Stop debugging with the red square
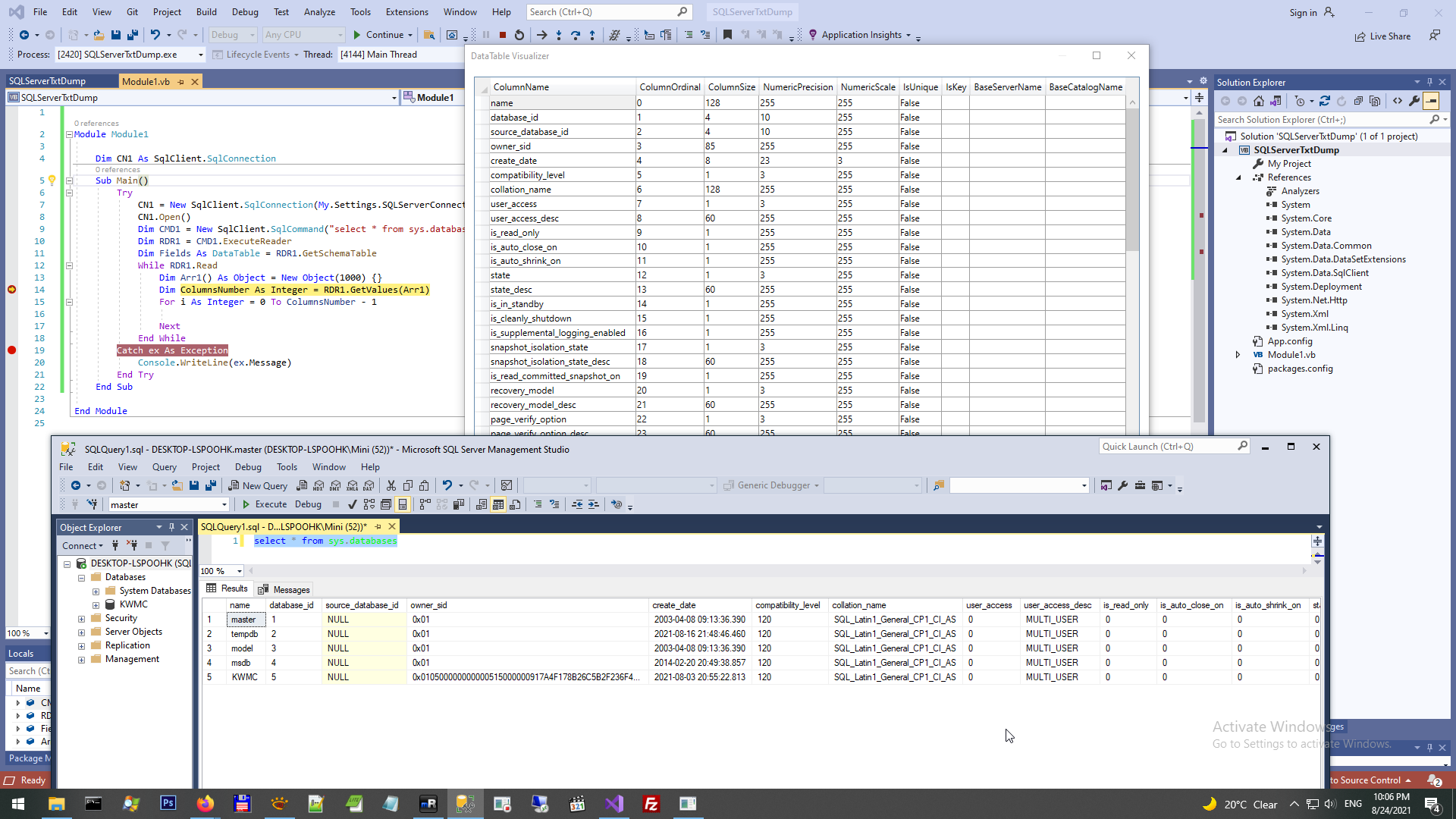The width and height of the screenshot is (1456, 819). 503,35
